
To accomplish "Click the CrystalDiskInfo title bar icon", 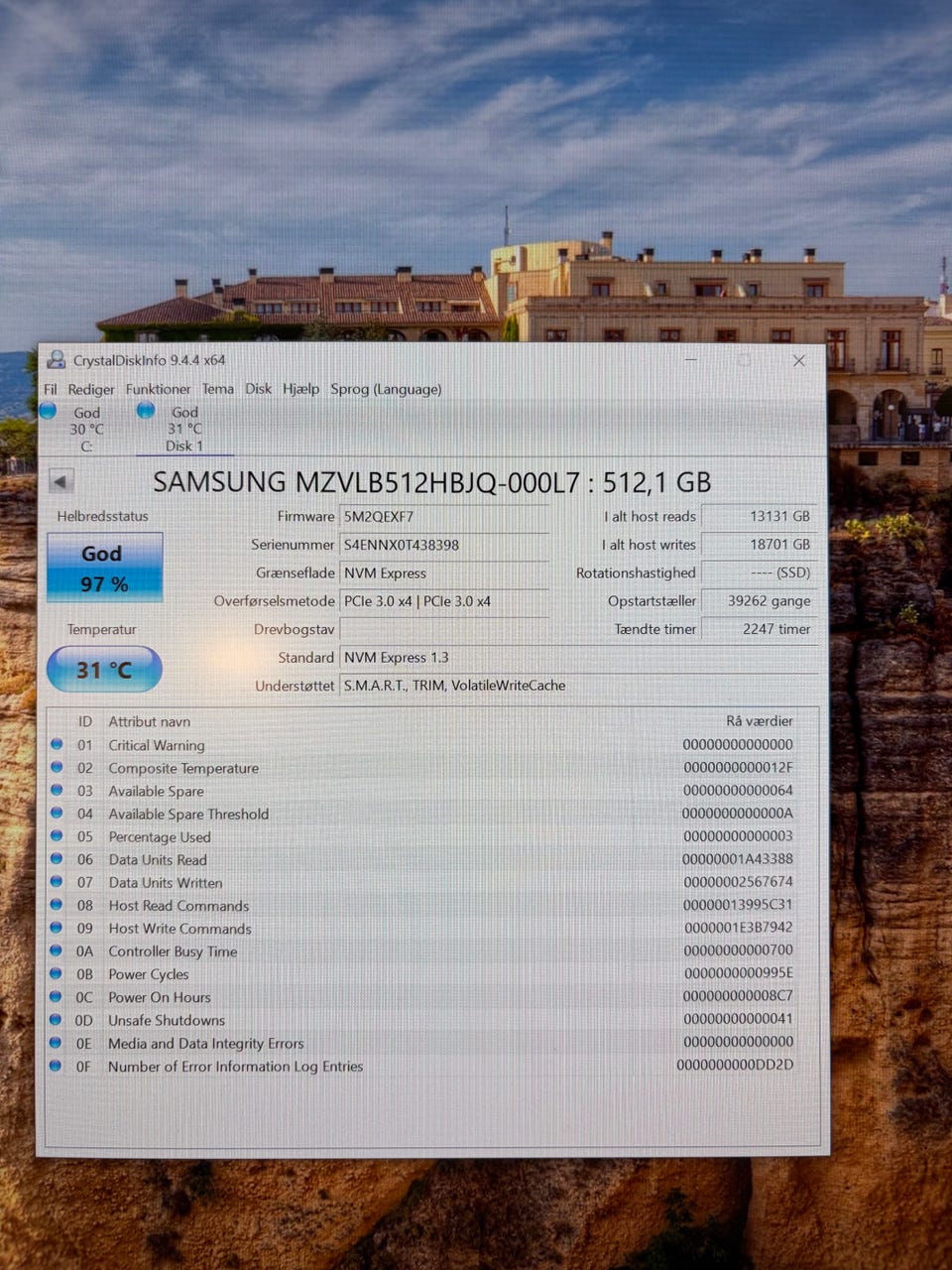I will pos(57,360).
